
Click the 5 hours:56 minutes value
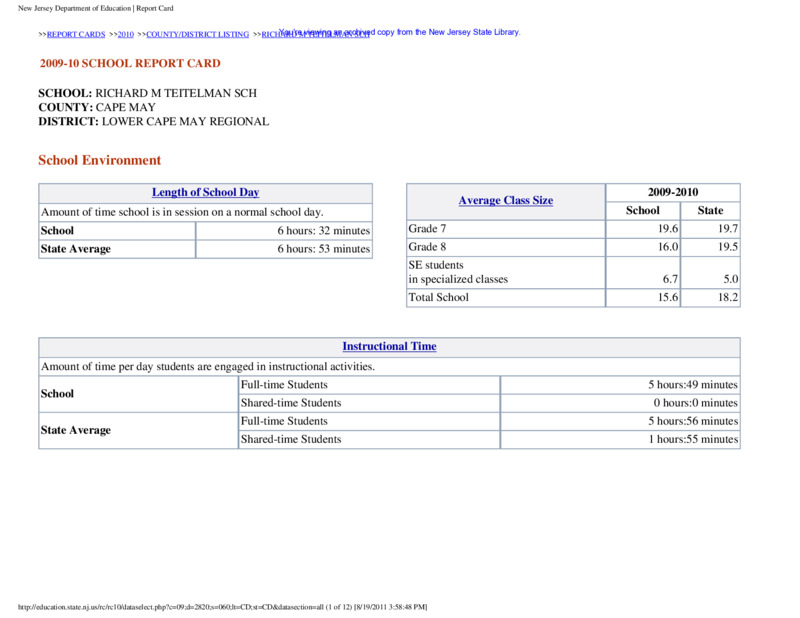(693, 422)
